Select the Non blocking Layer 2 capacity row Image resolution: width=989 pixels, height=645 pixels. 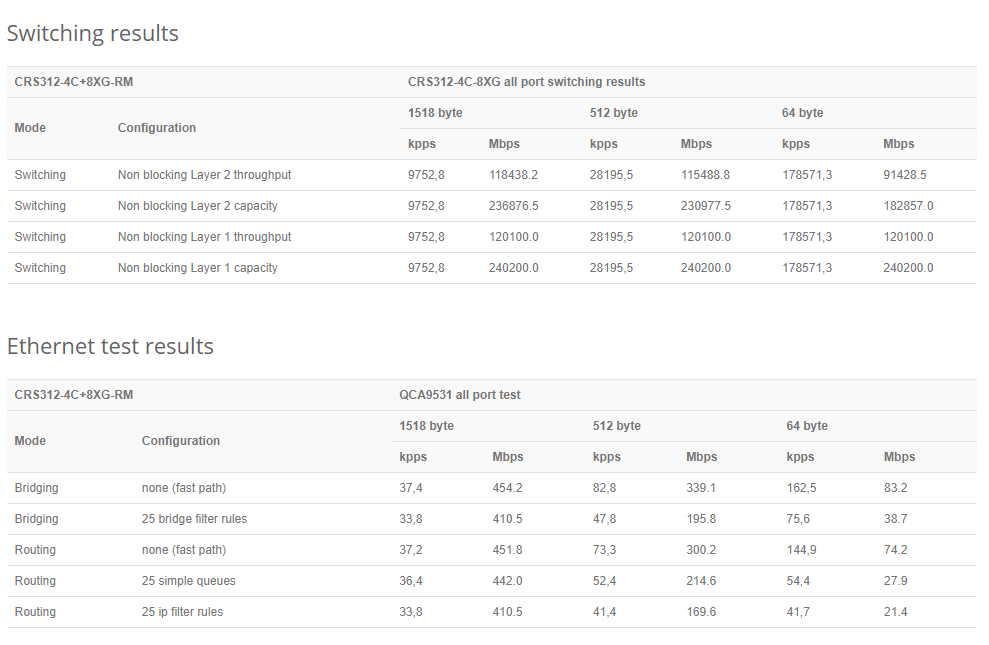[197, 206]
